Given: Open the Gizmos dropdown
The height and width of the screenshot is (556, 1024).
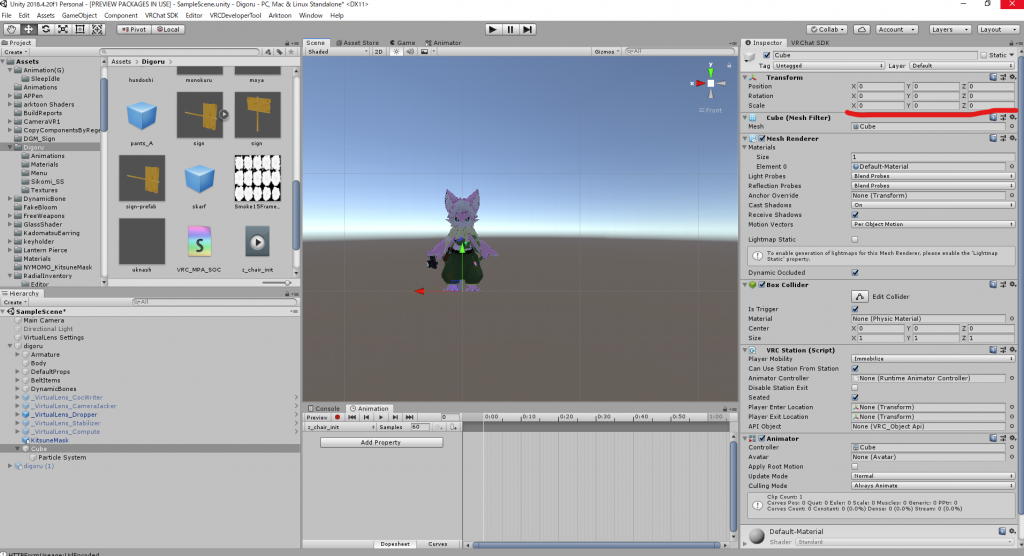Looking at the screenshot, I should 607,52.
